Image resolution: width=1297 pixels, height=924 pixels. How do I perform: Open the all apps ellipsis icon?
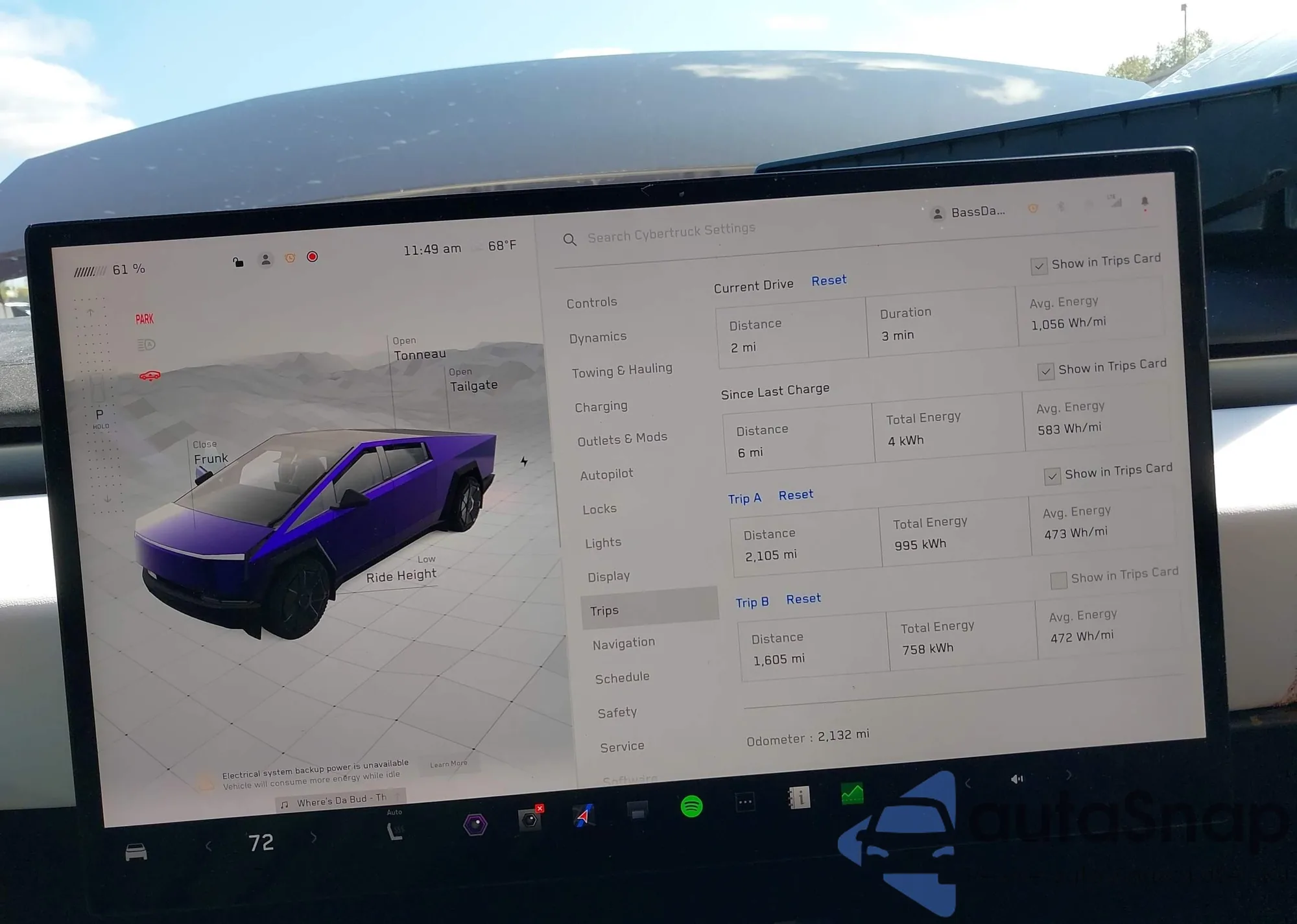745,802
